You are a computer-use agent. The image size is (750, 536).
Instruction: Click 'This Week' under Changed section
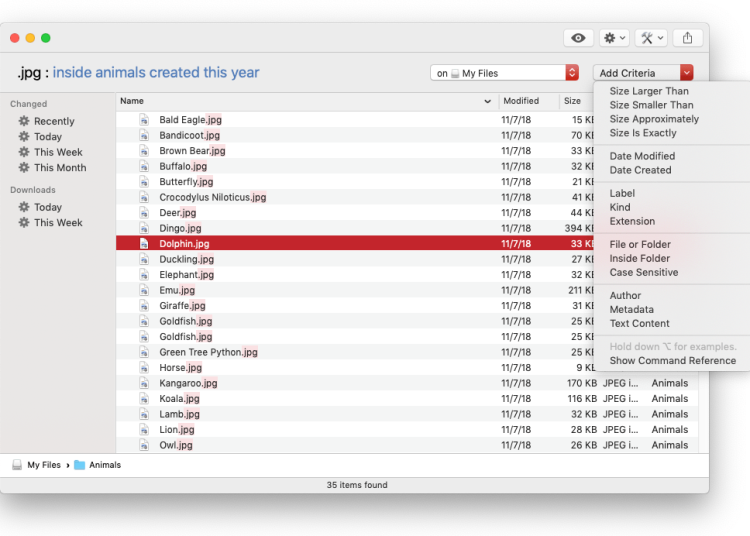[x=58, y=152]
